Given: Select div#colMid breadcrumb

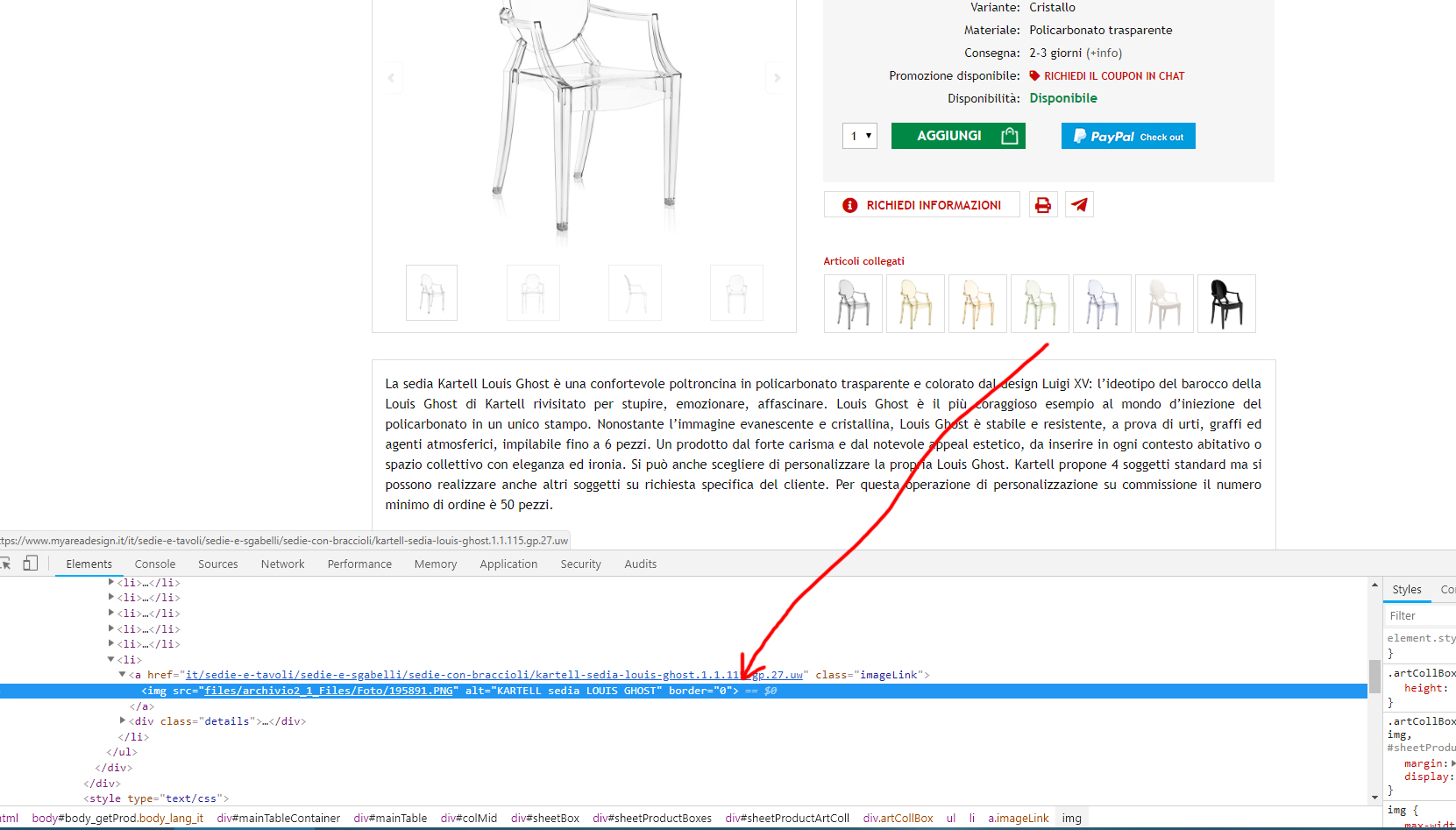Looking at the screenshot, I should [x=469, y=819].
